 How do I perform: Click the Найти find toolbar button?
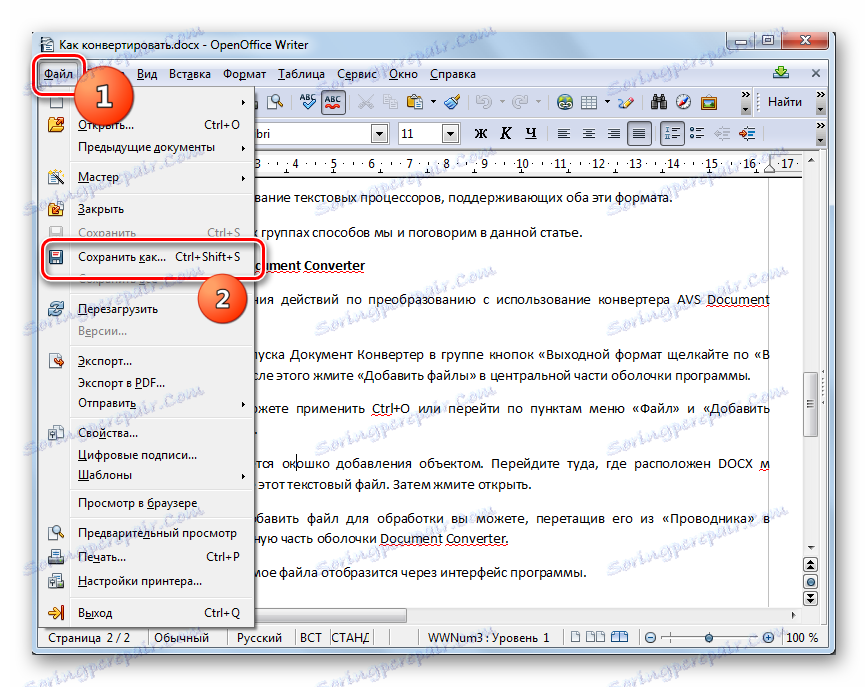[784, 102]
